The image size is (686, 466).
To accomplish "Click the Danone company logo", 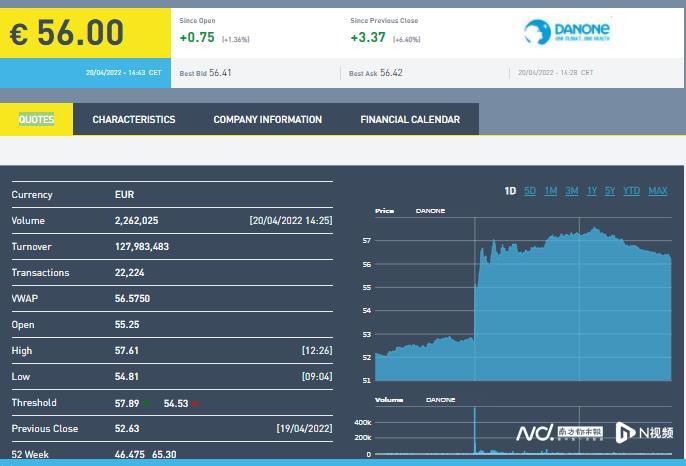I will pos(567,32).
